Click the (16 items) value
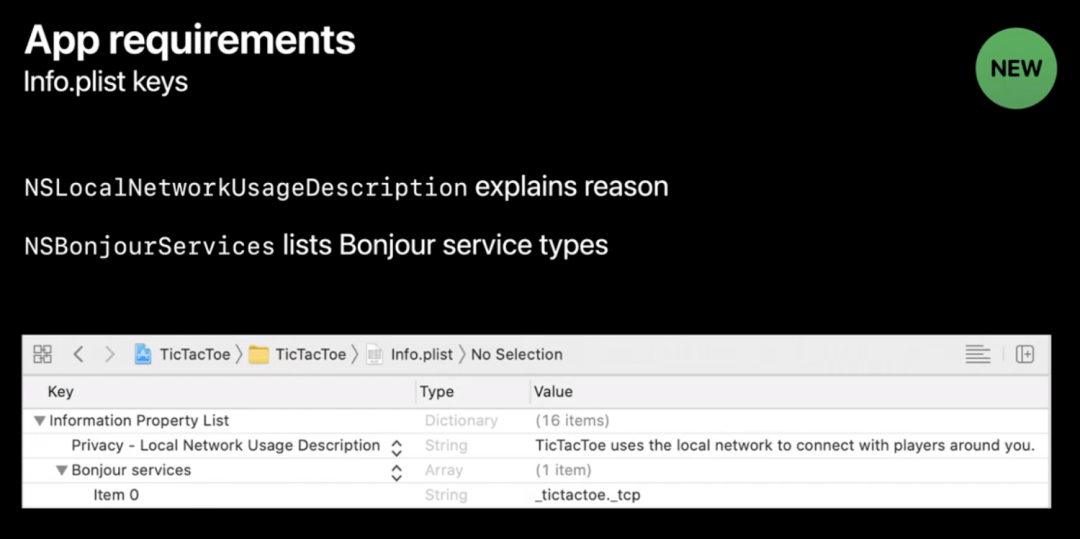Screen dimensions: 1080x539 tap(572, 421)
